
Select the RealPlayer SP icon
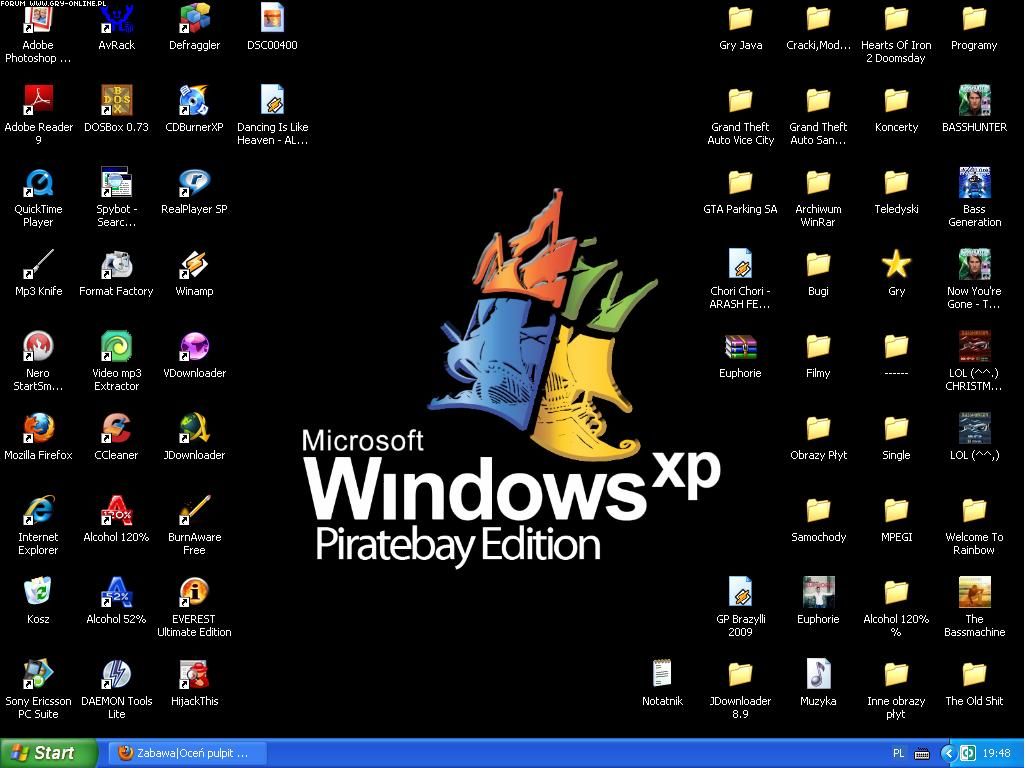194,182
